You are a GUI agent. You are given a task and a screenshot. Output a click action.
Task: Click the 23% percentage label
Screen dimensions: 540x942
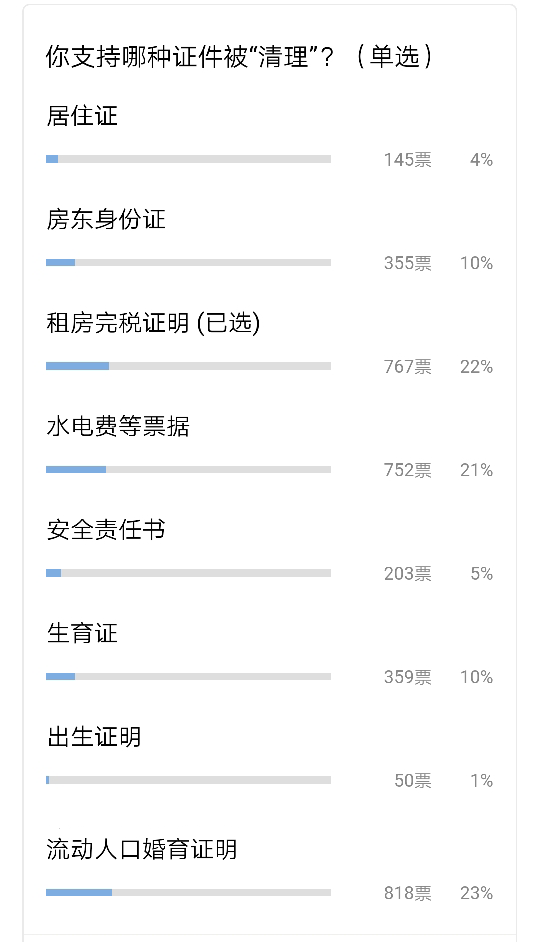(x=476, y=893)
